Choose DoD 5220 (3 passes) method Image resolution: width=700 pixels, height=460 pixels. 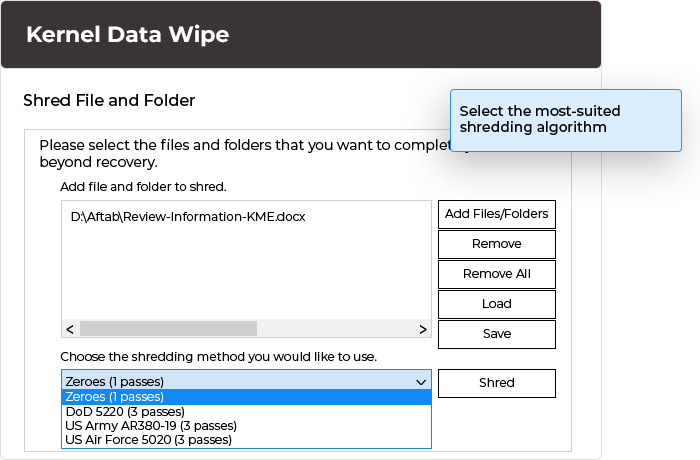click(x=246, y=411)
